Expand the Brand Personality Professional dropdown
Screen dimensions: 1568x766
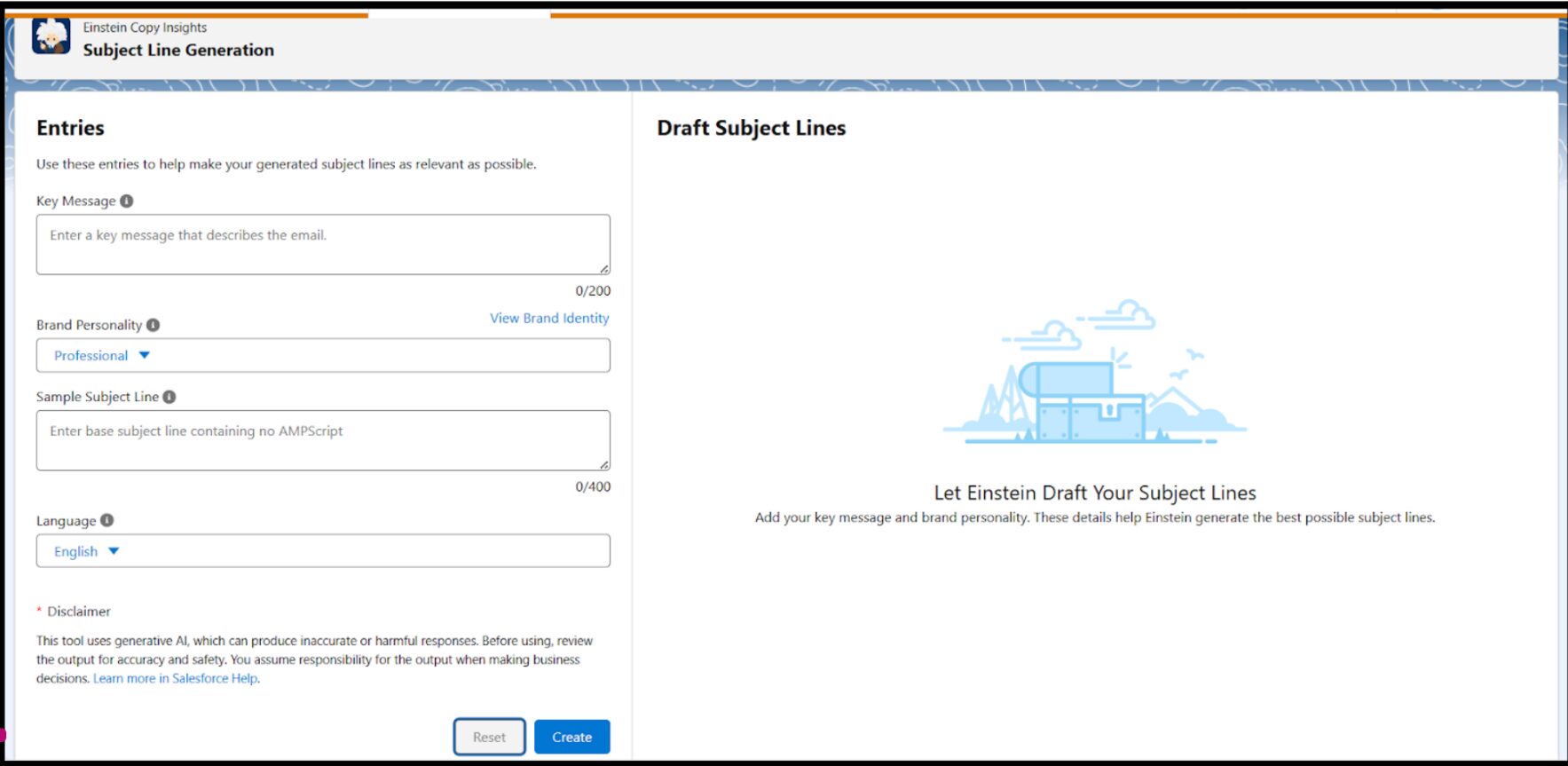click(323, 355)
